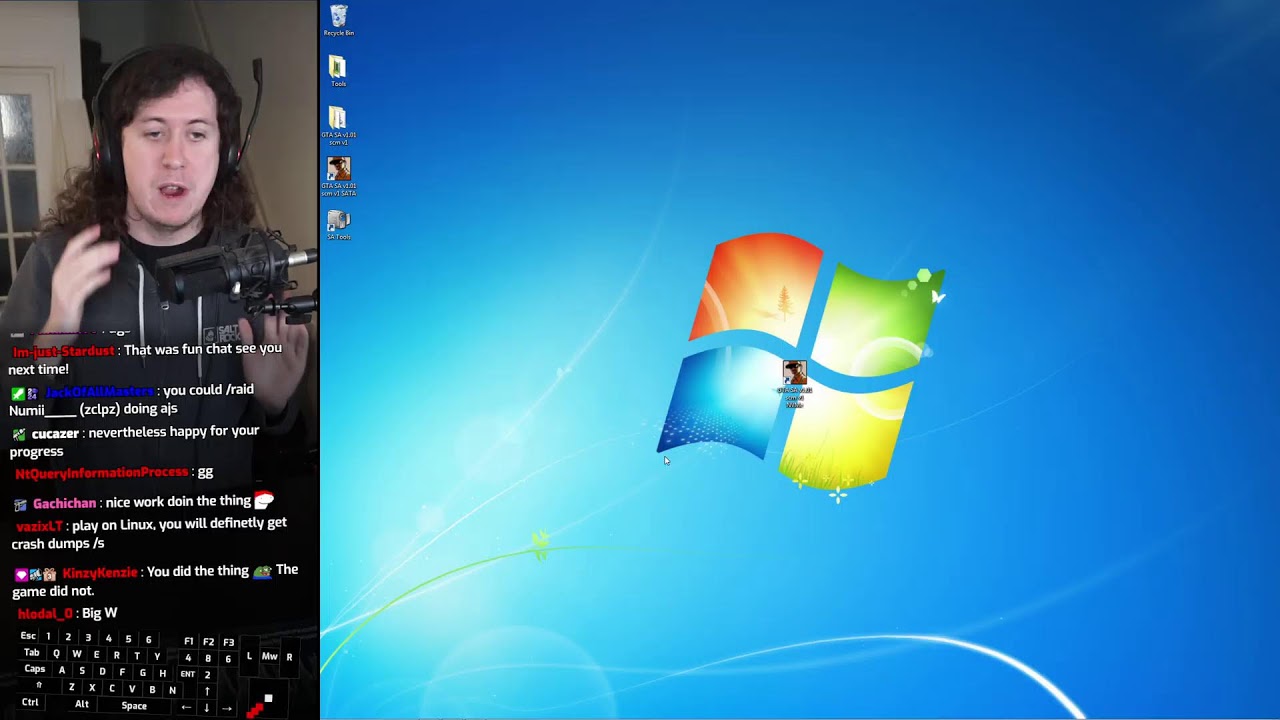This screenshot has height=720, width=1280.
Task: Click the Y key on the keyboard overlay
Action: (x=157, y=657)
